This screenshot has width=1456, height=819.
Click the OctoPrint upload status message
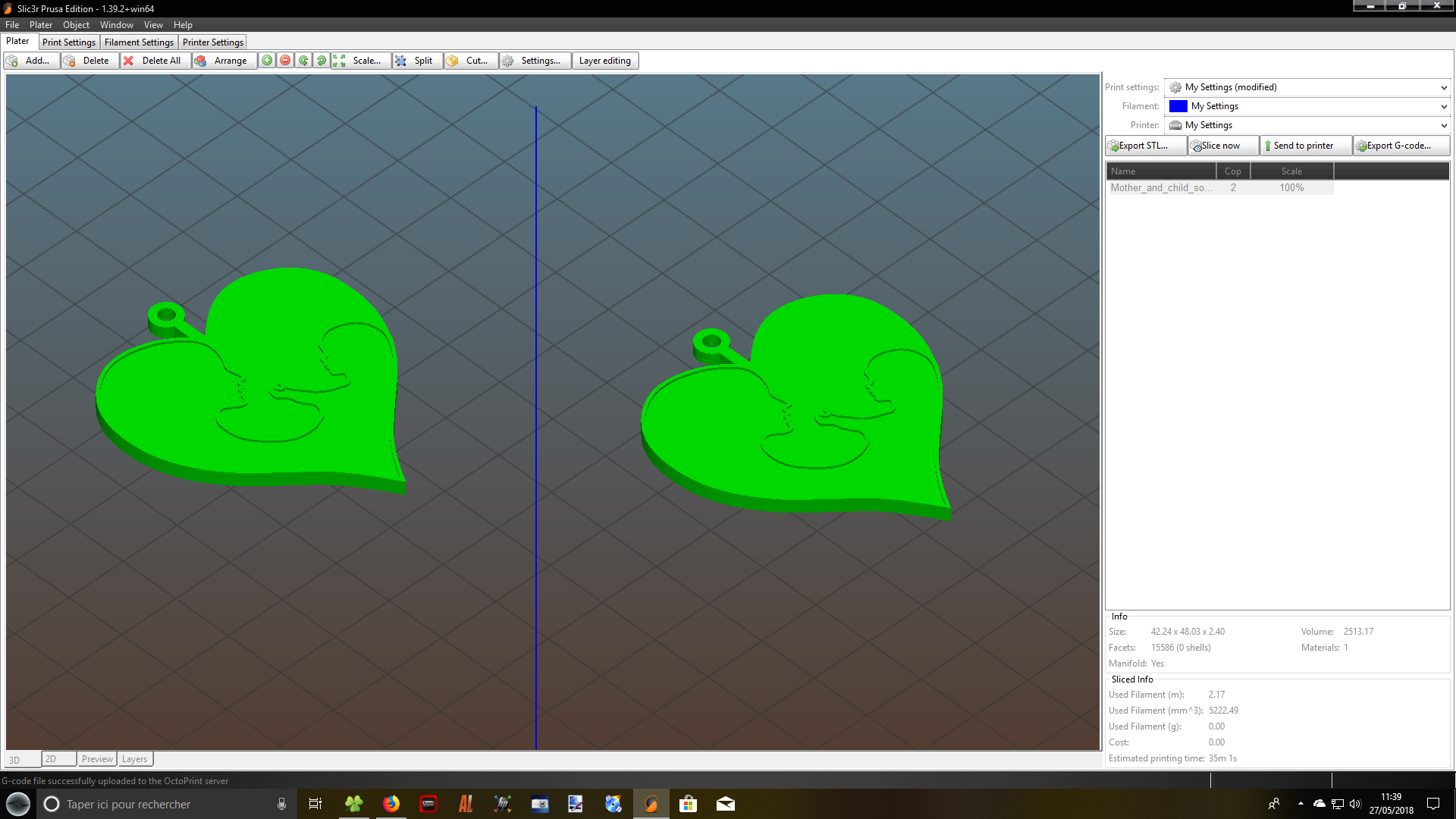click(x=115, y=781)
